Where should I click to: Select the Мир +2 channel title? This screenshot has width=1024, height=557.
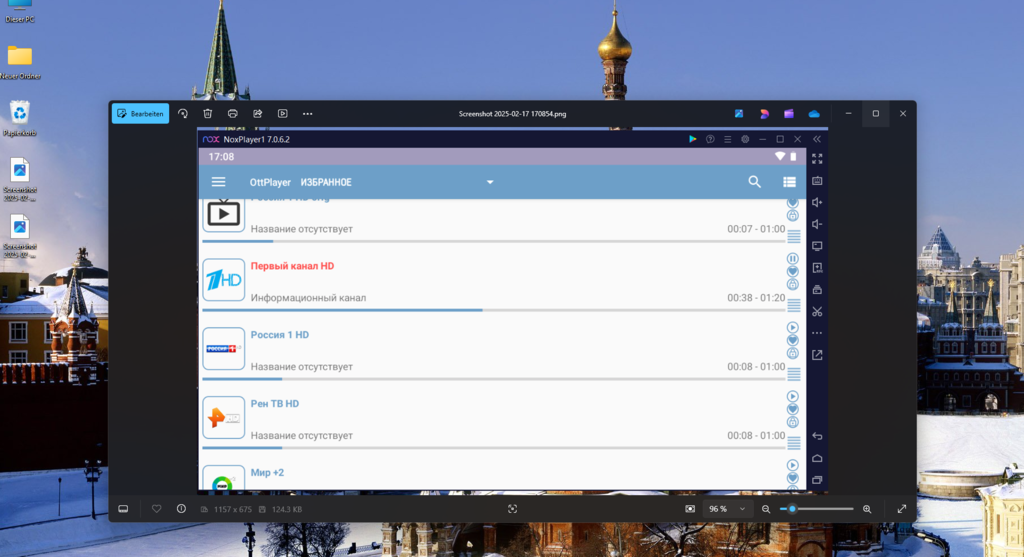[267, 472]
